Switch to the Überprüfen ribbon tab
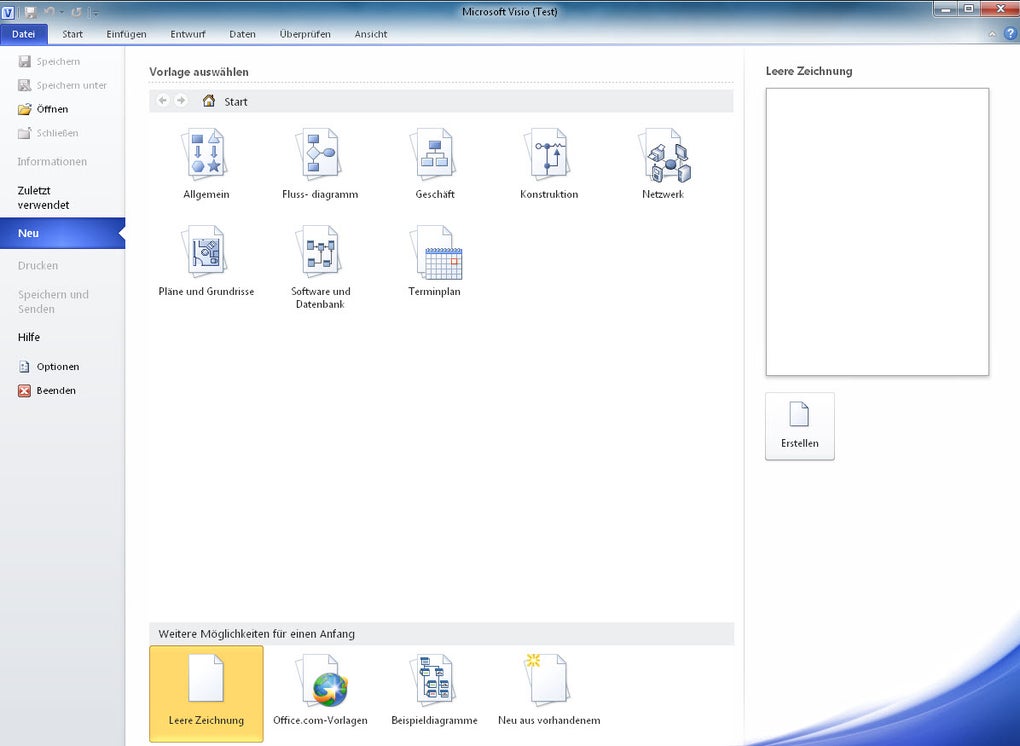 (x=305, y=34)
